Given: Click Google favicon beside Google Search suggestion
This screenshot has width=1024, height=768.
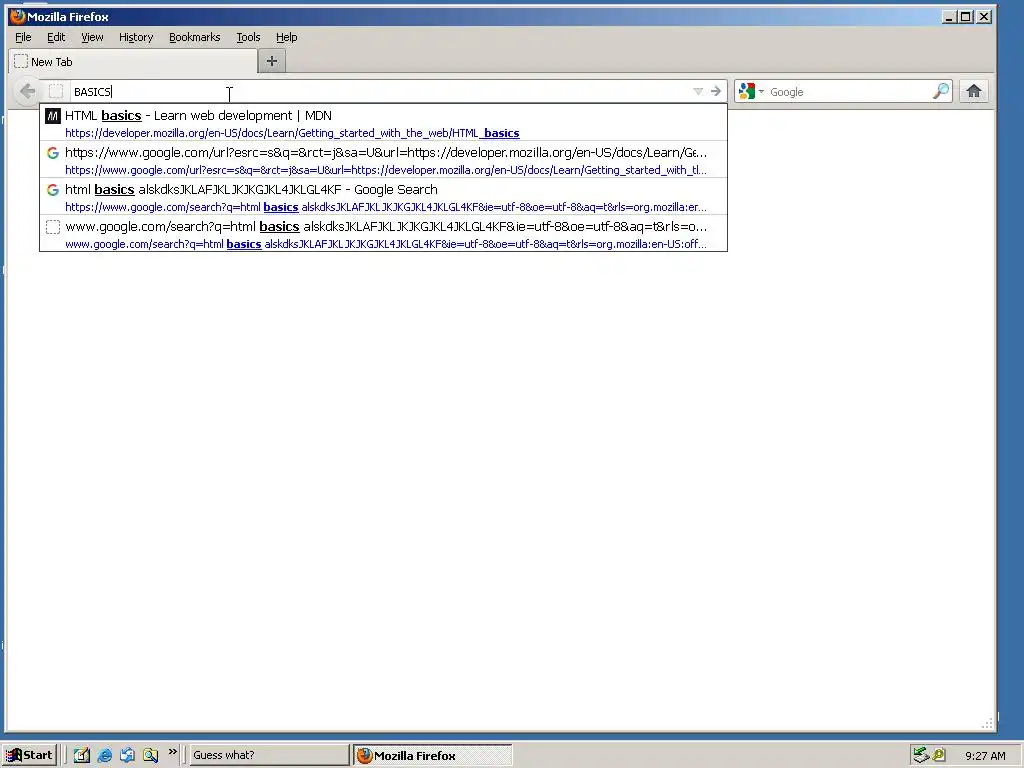Looking at the screenshot, I should click(x=53, y=190).
